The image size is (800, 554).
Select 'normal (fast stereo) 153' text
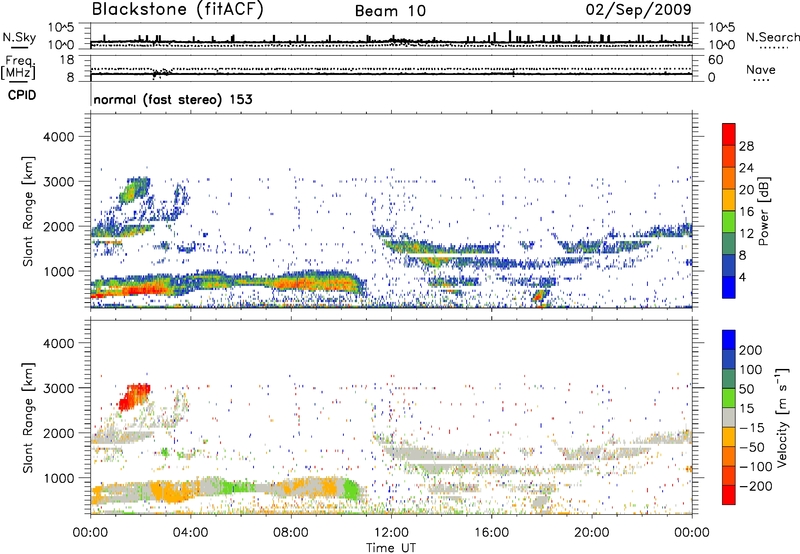[x=173, y=99]
